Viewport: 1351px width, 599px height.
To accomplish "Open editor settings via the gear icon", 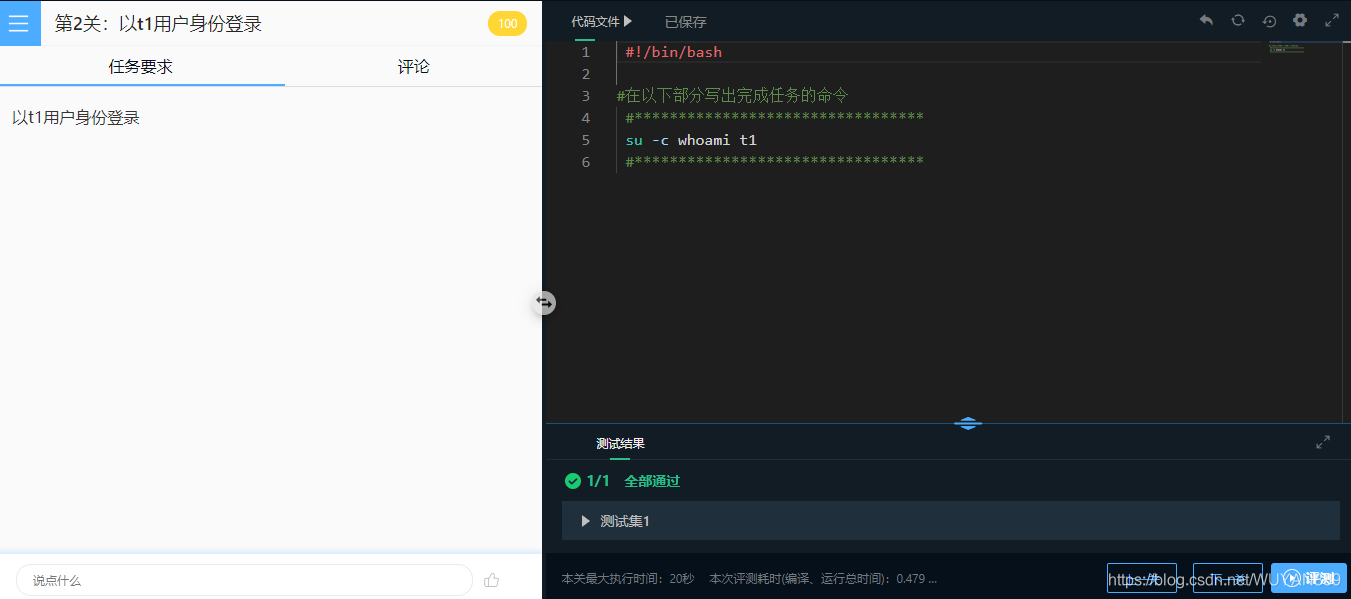I will pyautogui.click(x=1300, y=20).
